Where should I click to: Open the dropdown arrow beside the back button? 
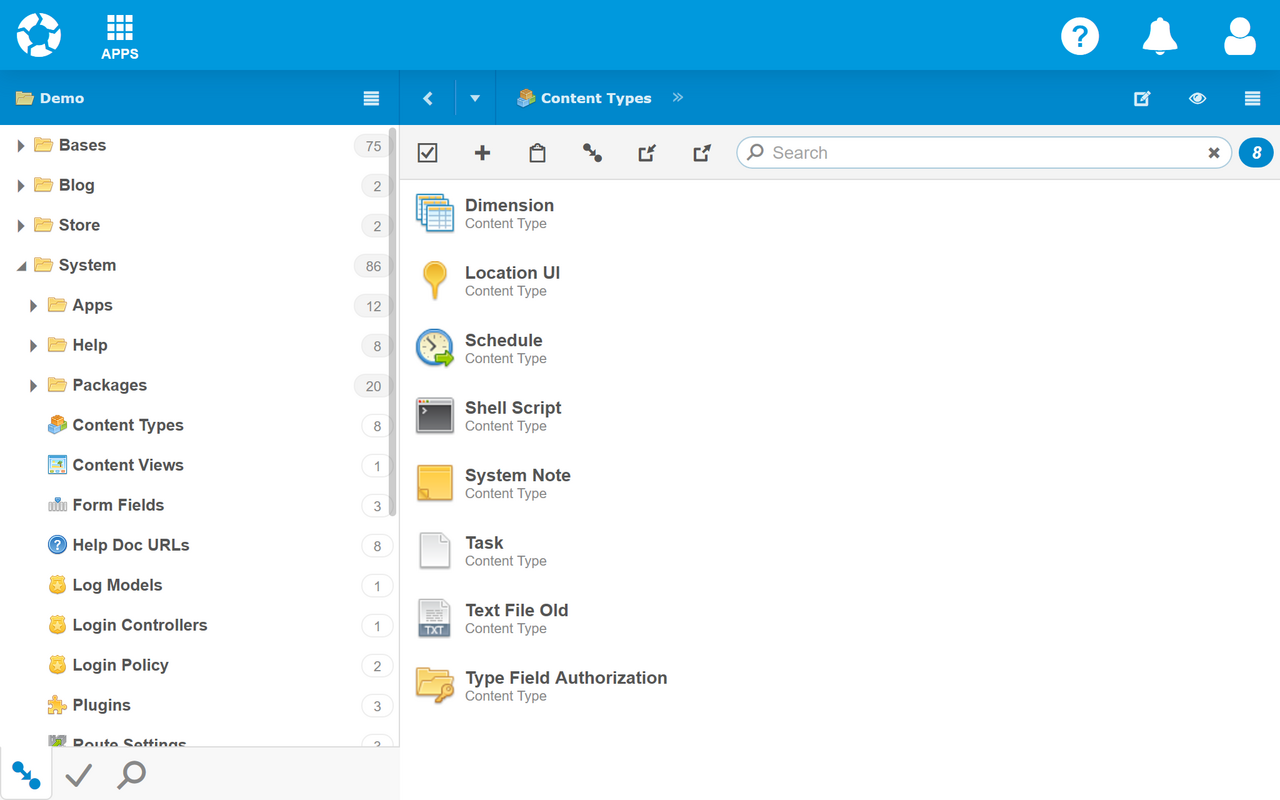pos(475,98)
